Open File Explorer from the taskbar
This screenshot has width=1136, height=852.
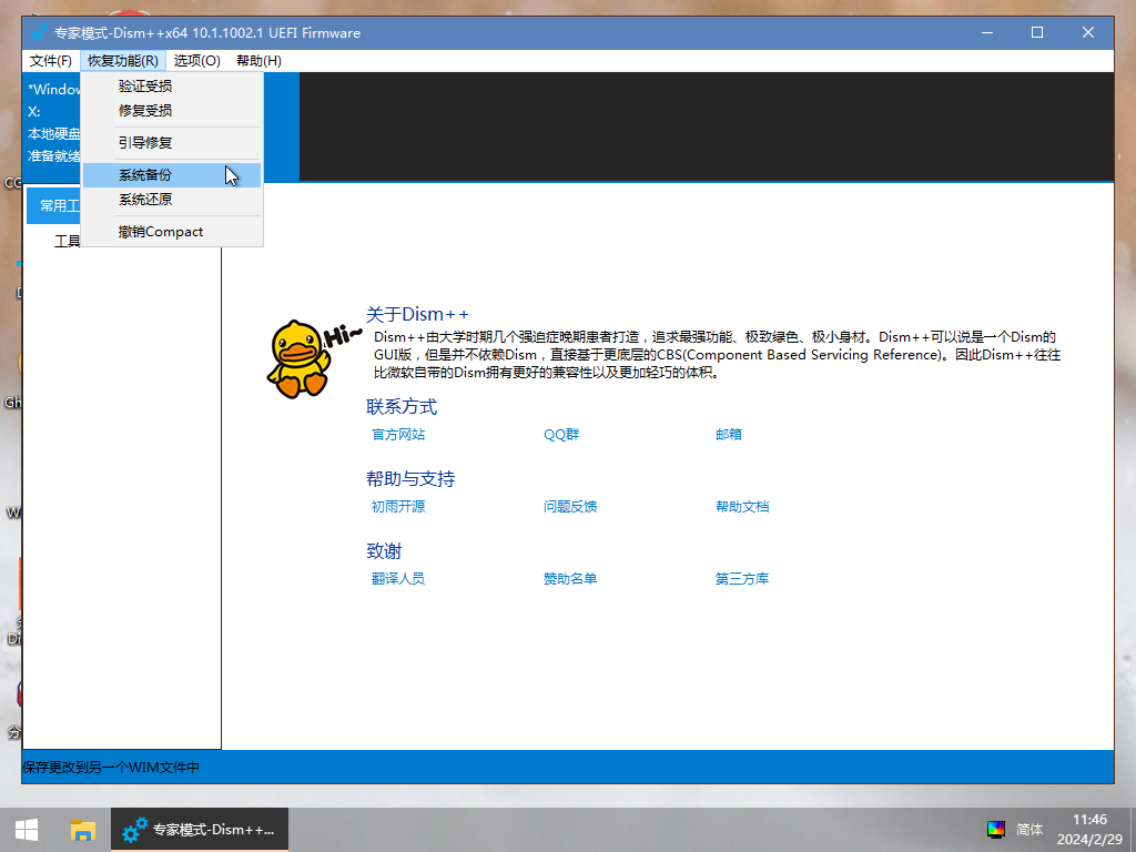pos(83,830)
